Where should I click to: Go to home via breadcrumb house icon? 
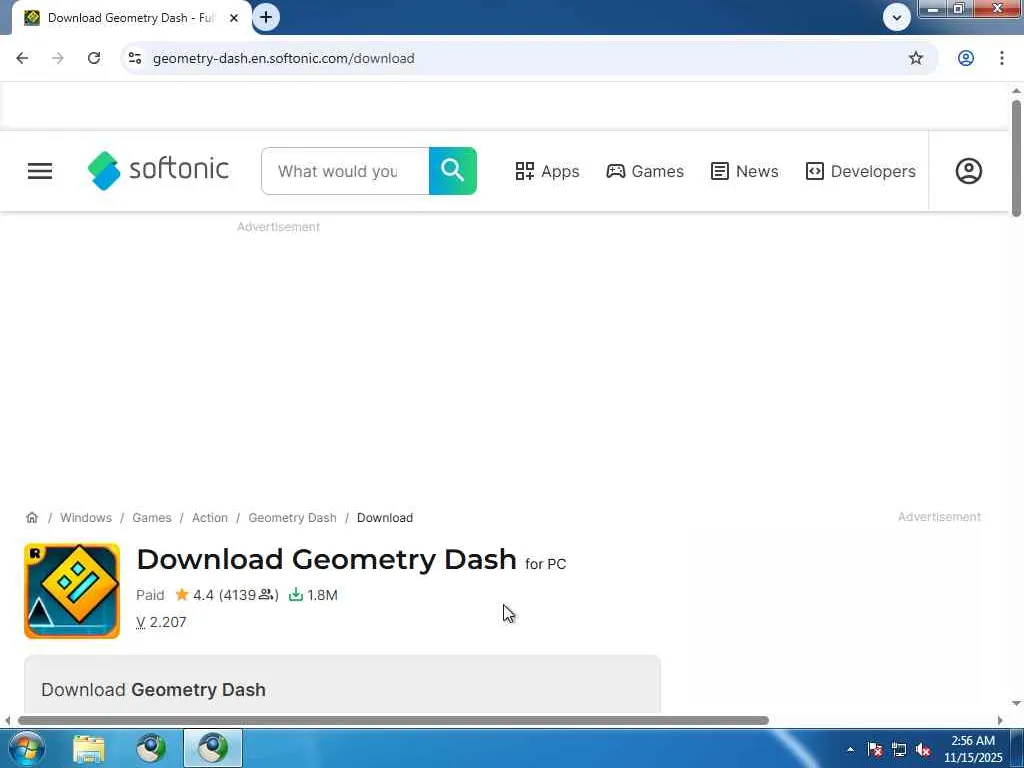tap(32, 518)
